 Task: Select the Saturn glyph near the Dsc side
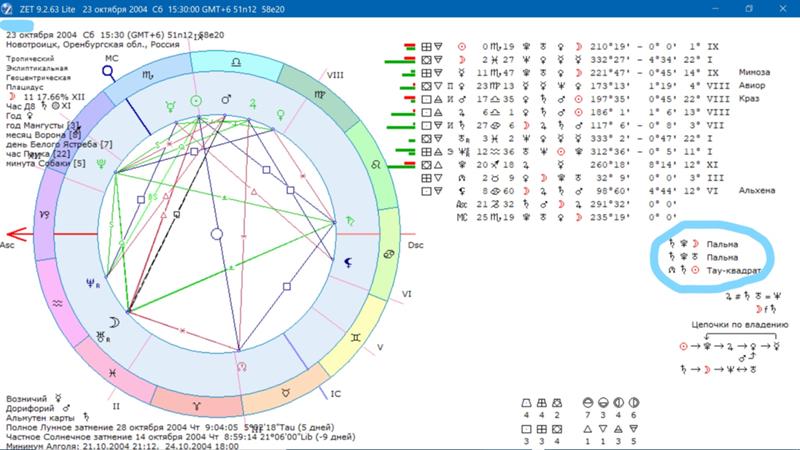click(x=351, y=221)
